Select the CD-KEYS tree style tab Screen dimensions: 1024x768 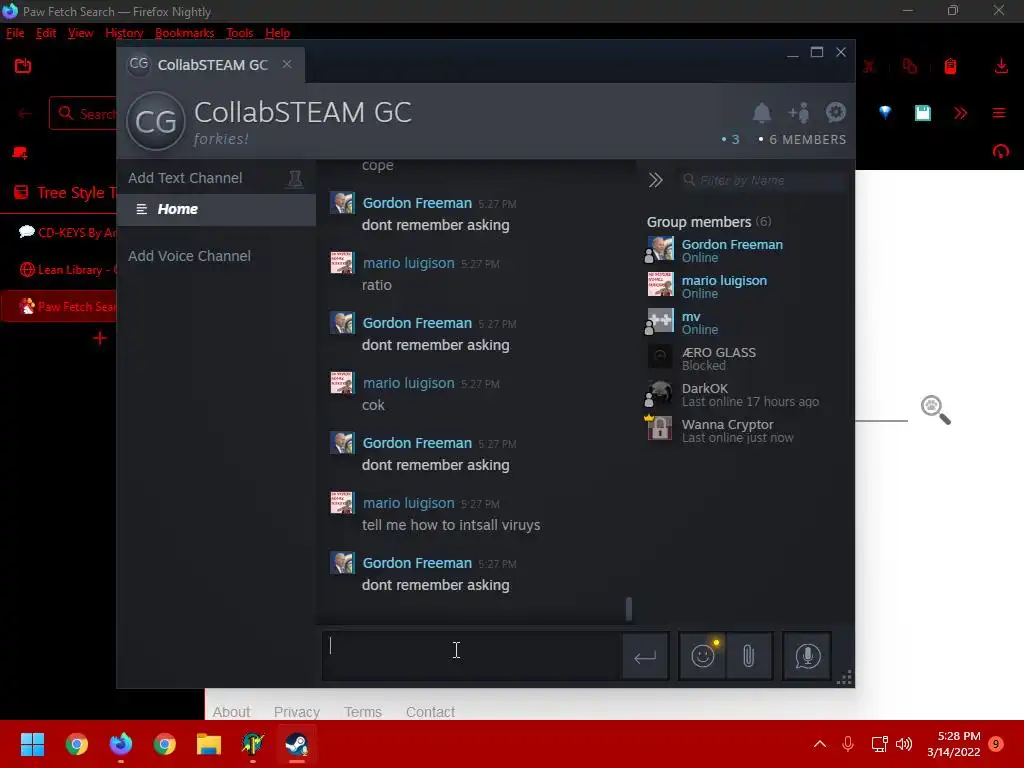[67, 232]
